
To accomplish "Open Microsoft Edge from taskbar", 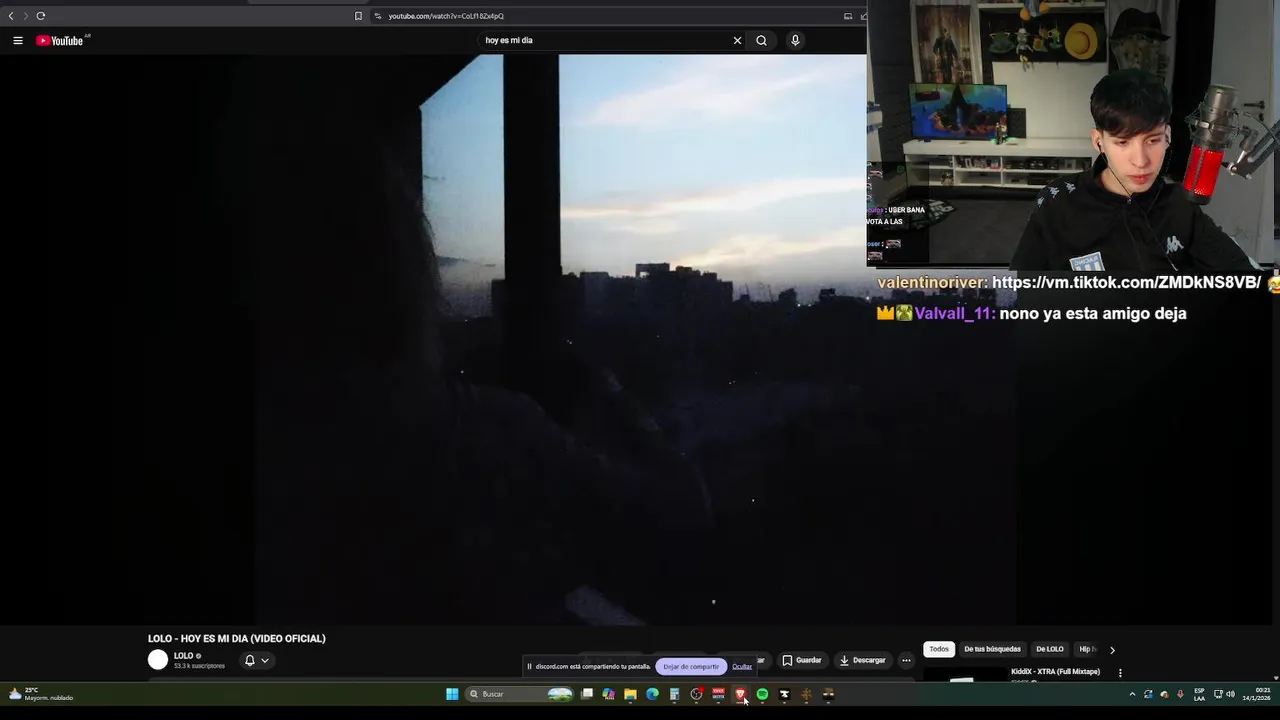I will click(652, 694).
